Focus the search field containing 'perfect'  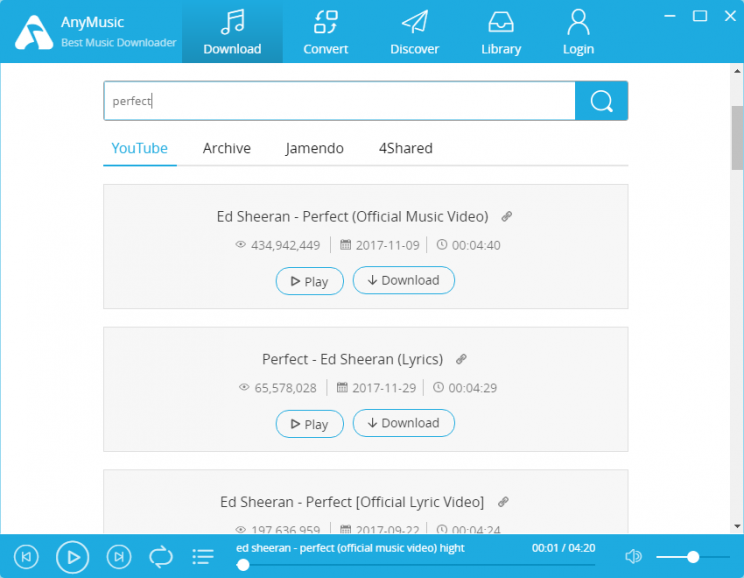coord(339,101)
